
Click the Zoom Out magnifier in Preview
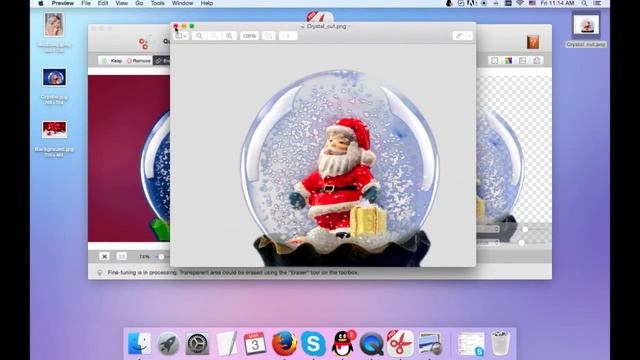tap(199, 36)
